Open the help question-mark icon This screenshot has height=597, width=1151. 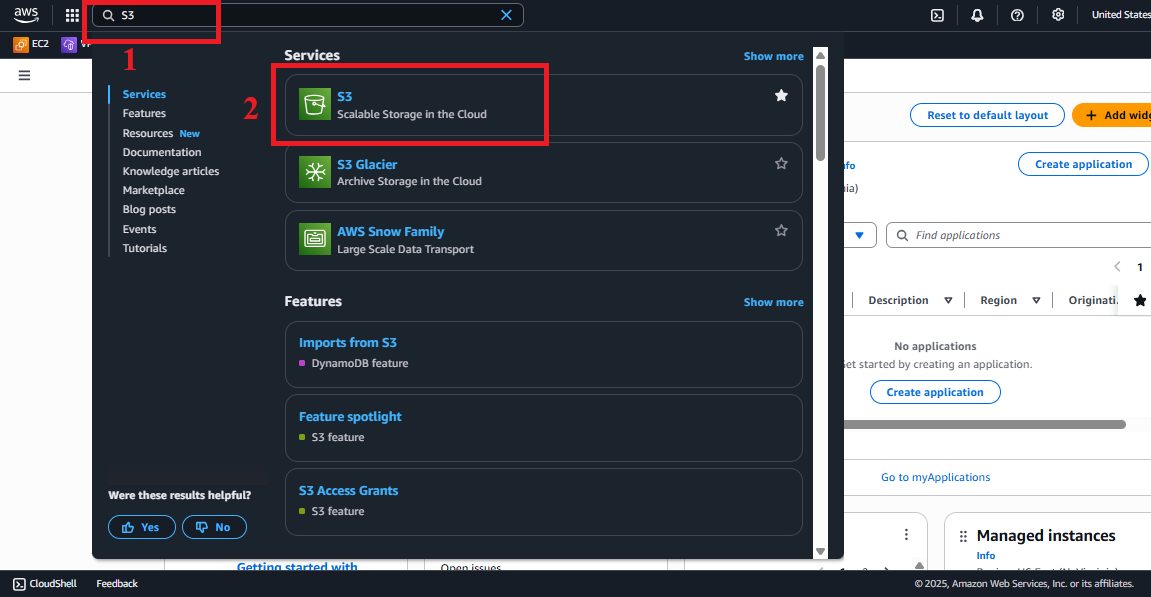tap(1017, 15)
